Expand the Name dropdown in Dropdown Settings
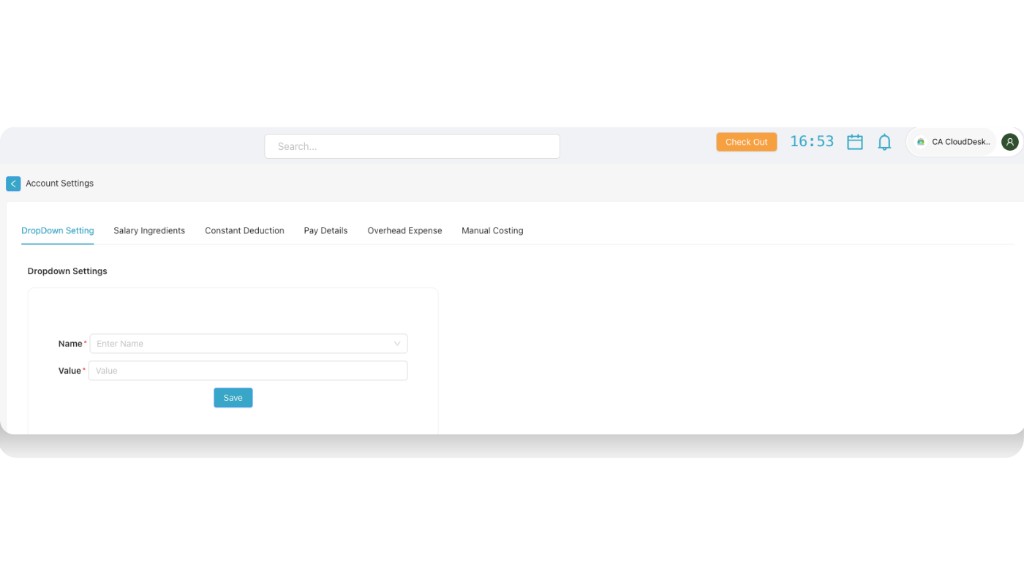The image size is (1024, 585). click(248, 343)
